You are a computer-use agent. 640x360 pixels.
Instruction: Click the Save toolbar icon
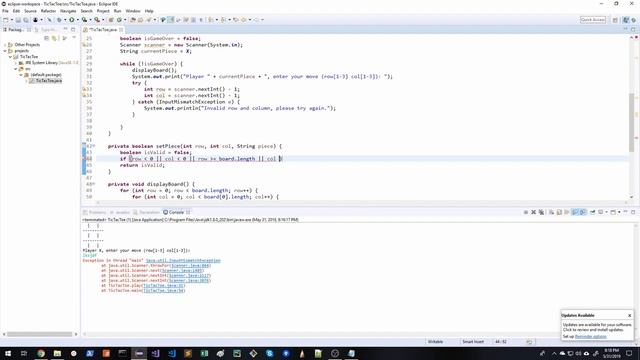pyautogui.click(x=18, y=20)
